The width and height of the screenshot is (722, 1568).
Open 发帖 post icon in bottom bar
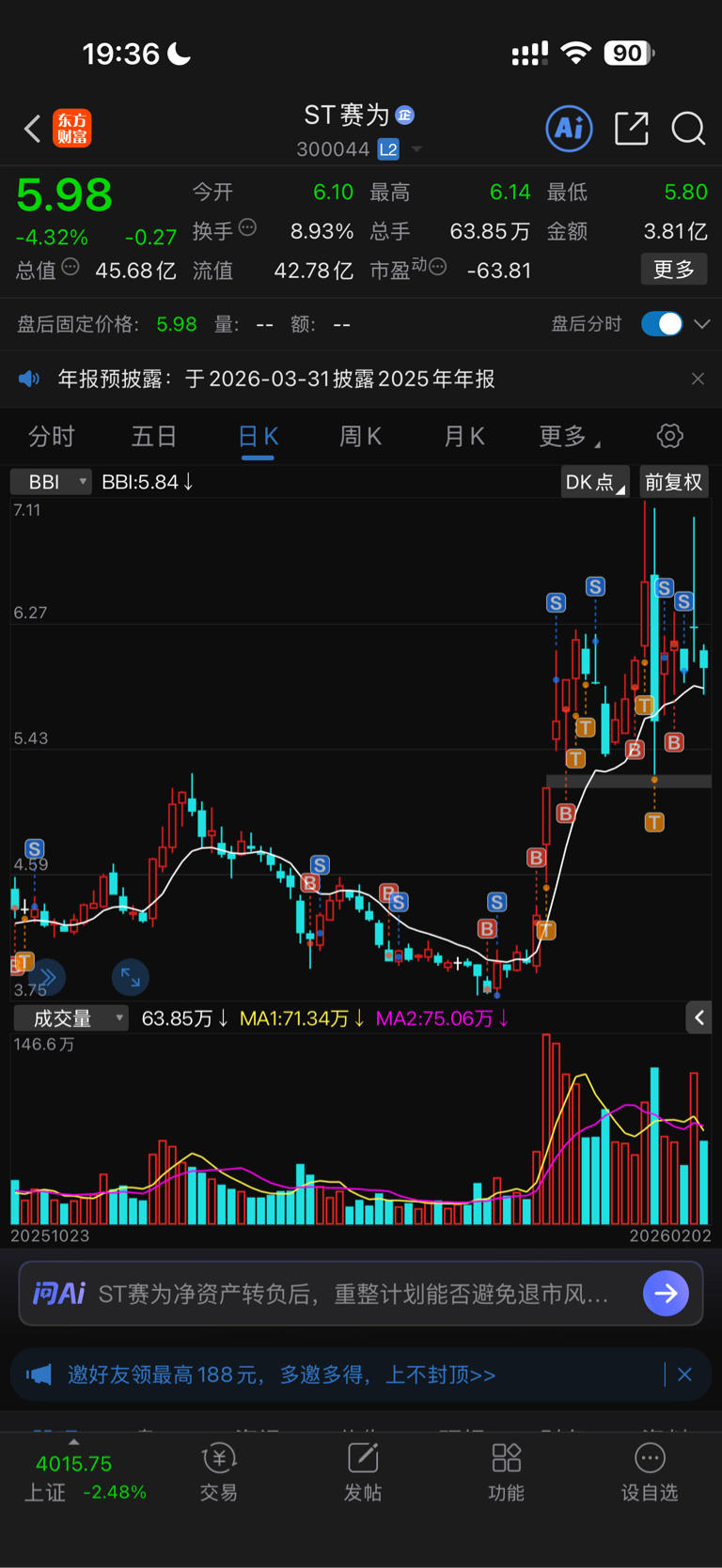pos(363,1458)
